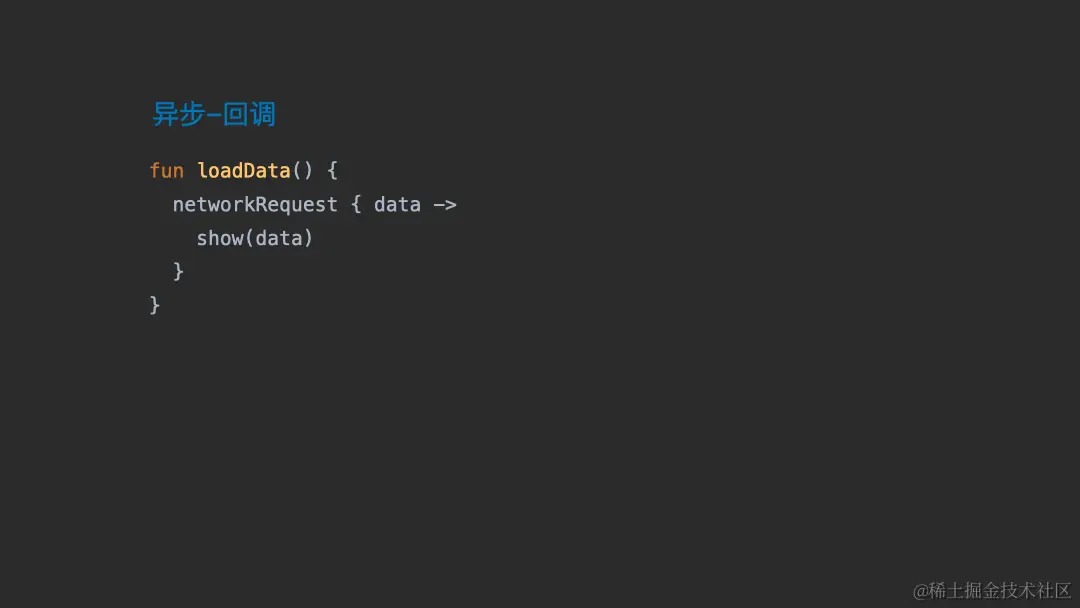Click the show function call
Image resolution: width=1080 pixels, height=608 pixels.
220,238
